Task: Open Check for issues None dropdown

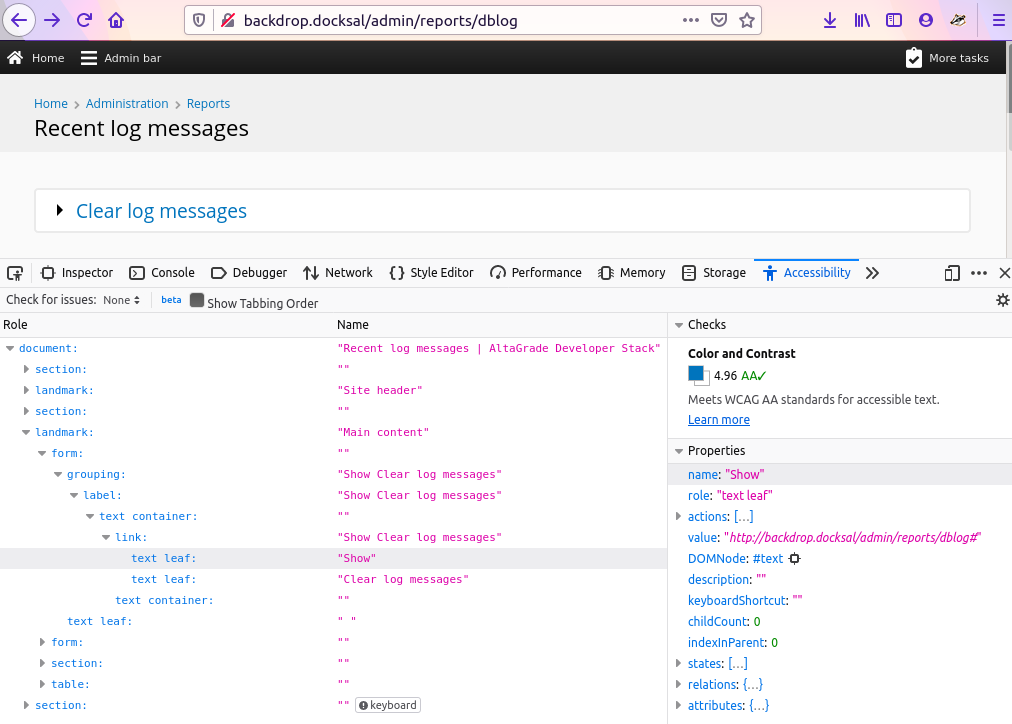Action: (x=121, y=300)
